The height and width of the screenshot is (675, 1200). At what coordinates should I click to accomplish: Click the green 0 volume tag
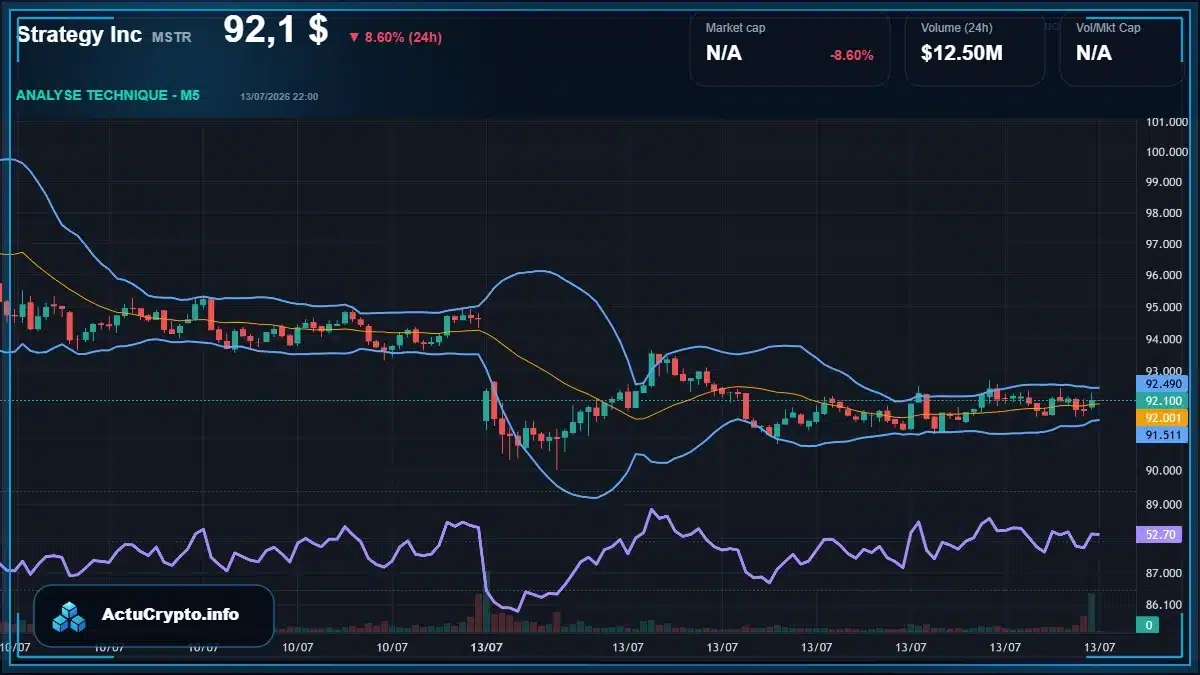coord(1150,625)
